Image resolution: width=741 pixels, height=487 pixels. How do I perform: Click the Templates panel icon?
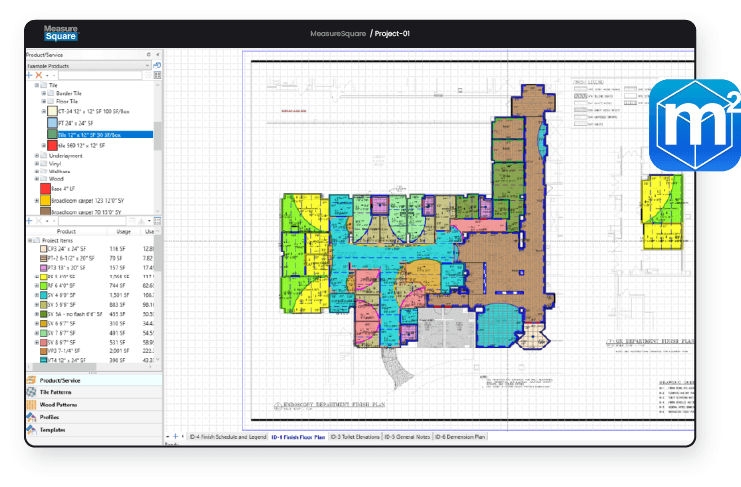[x=31, y=428]
